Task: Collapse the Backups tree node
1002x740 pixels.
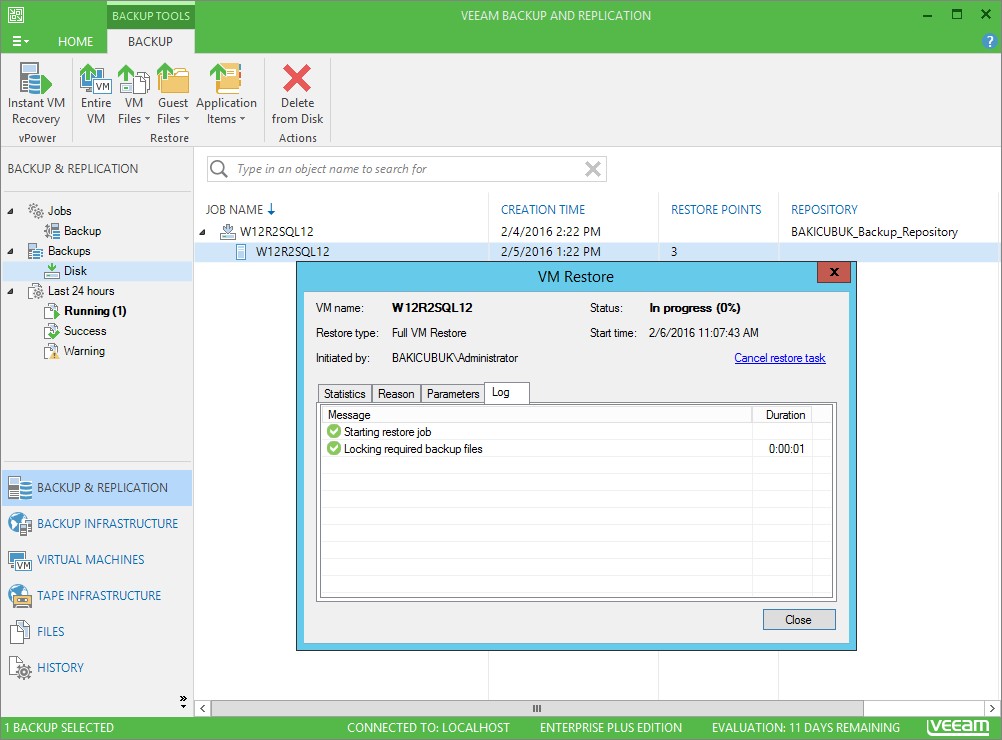Action: click(x=10, y=251)
